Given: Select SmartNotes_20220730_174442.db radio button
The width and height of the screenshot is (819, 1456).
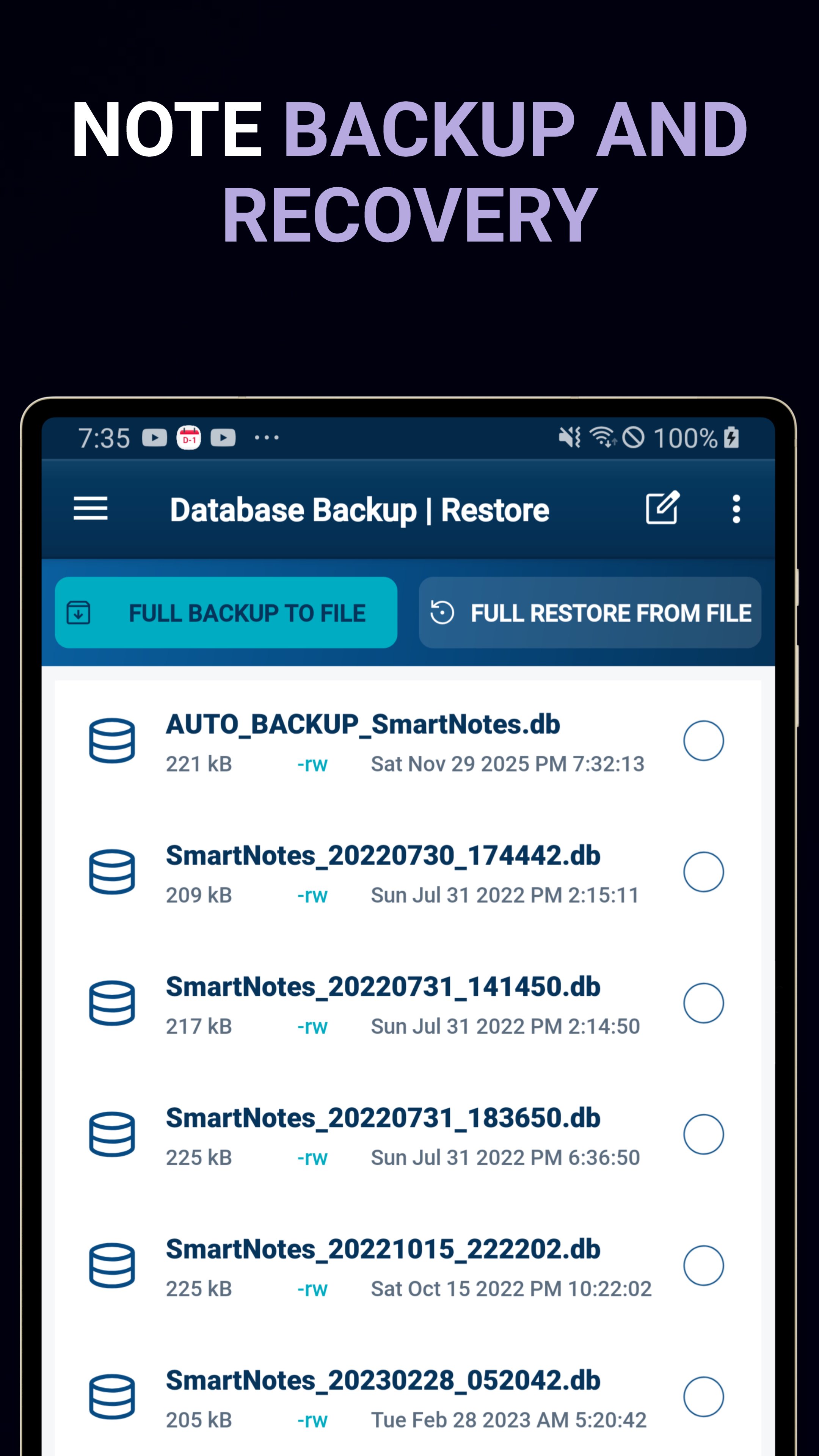Looking at the screenshot, I should pyautogui.click(x=703, y=872).
